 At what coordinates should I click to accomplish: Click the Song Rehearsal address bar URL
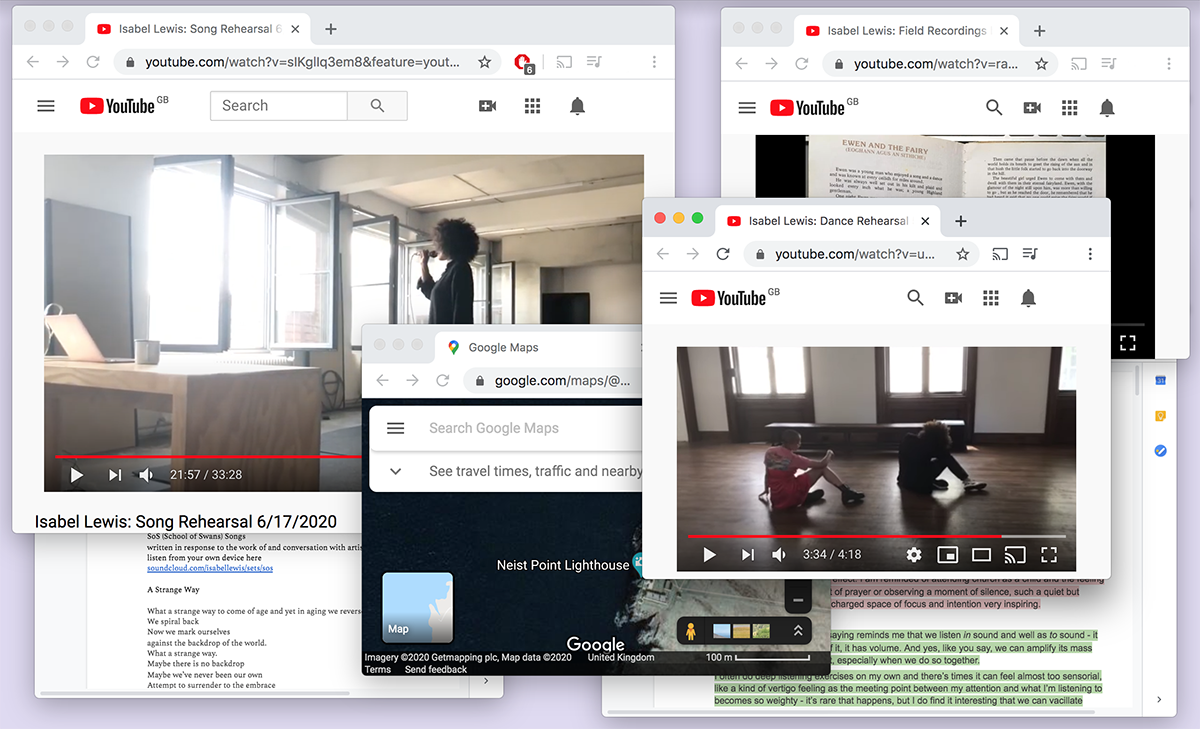pos(302,62)
